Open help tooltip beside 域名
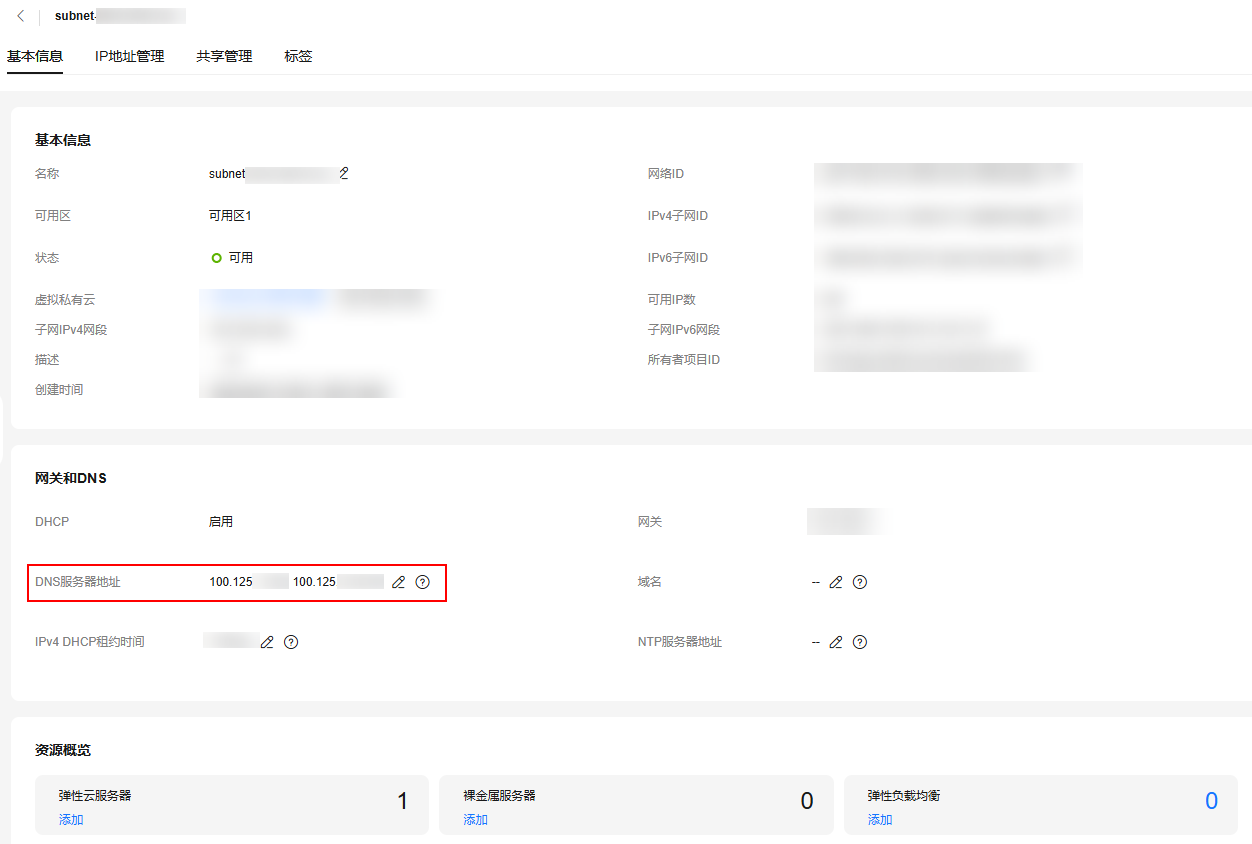This screenshot has height=844, width=1252. click(x=859, y=581)
